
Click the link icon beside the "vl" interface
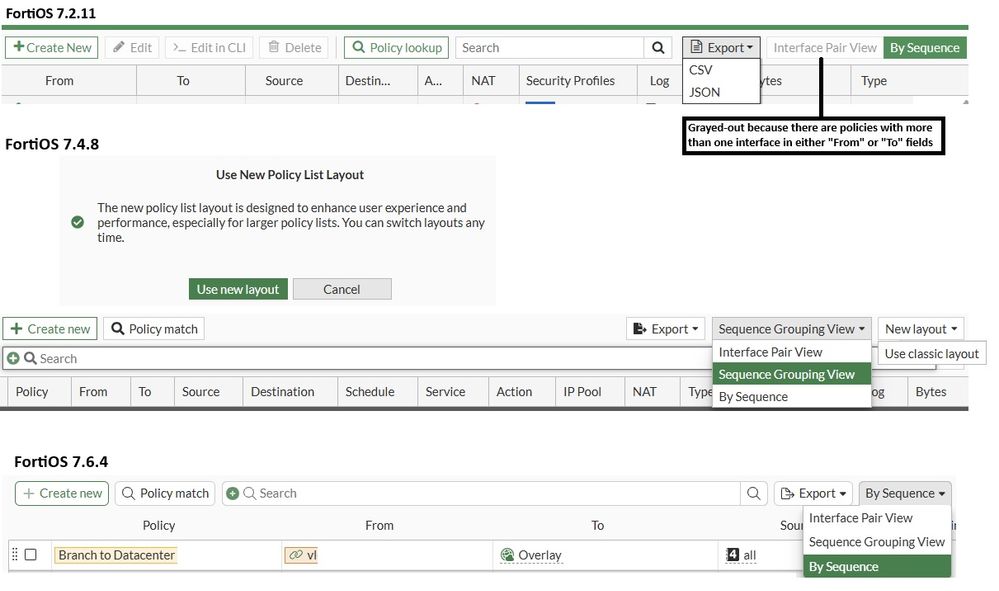295,555
